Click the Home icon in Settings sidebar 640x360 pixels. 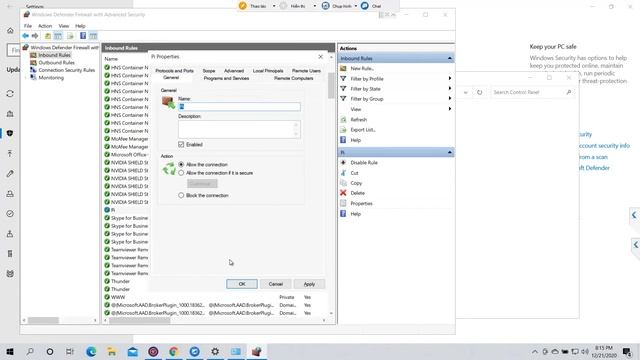click(x=10, y=31)
